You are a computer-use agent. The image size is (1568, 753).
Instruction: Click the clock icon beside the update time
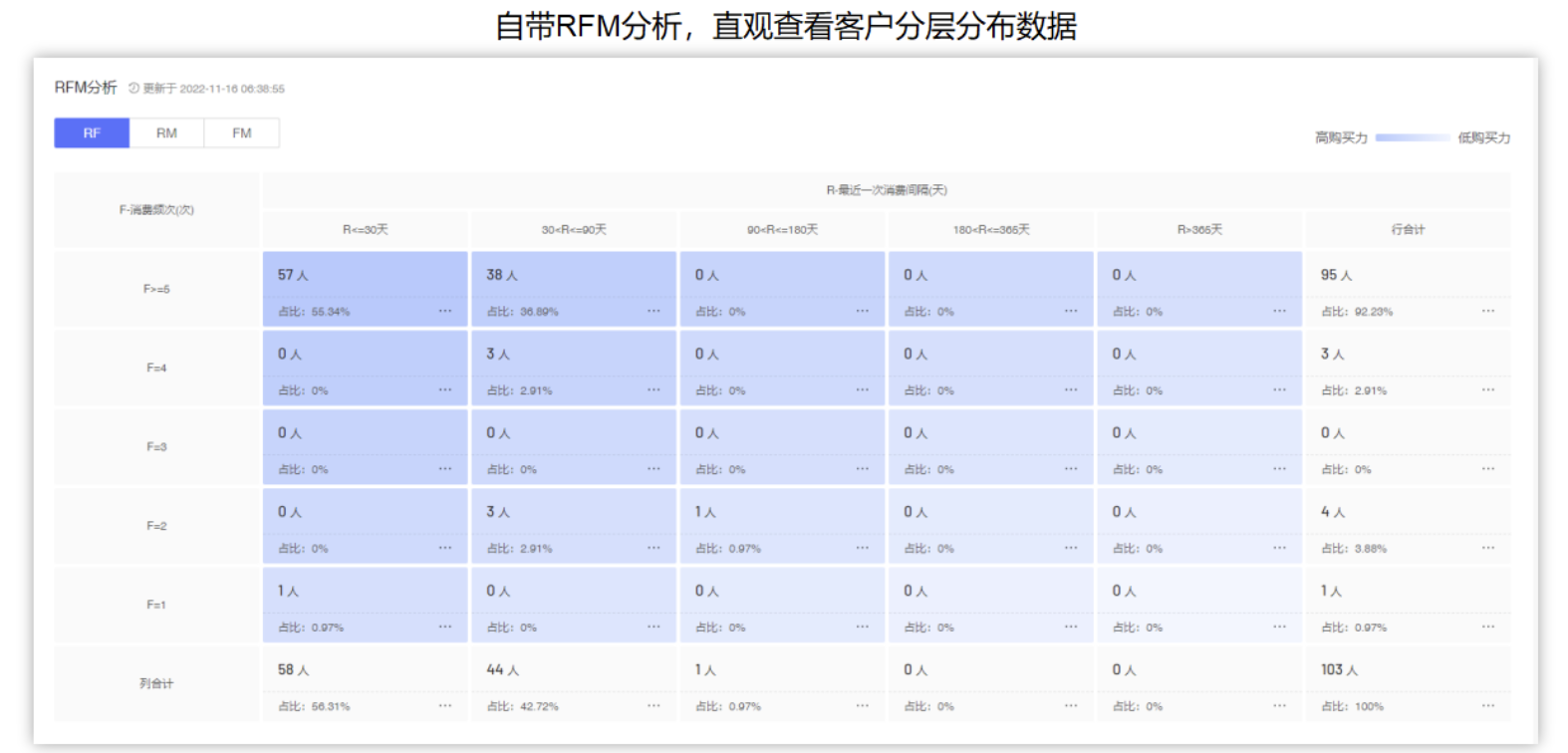134,88
